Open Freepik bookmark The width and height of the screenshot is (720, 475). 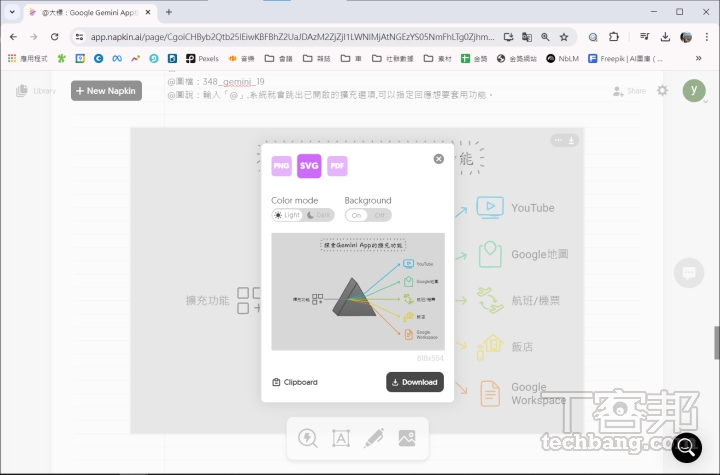625,58
